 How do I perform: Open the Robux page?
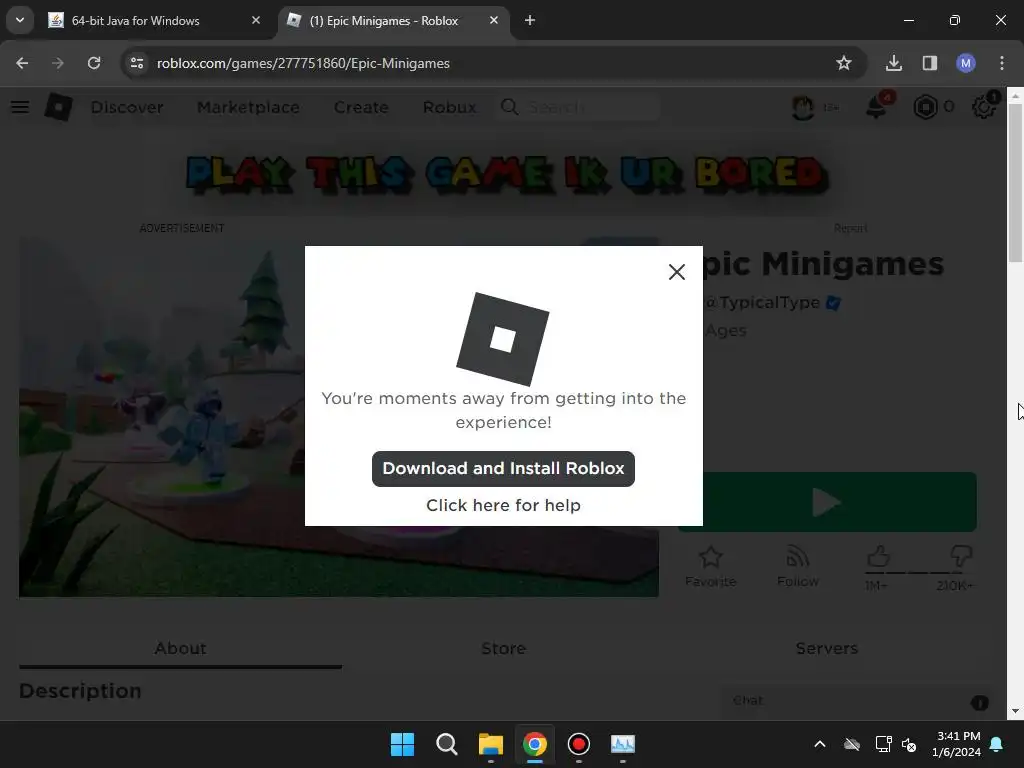pyautogui.click(x=449, y=107)
